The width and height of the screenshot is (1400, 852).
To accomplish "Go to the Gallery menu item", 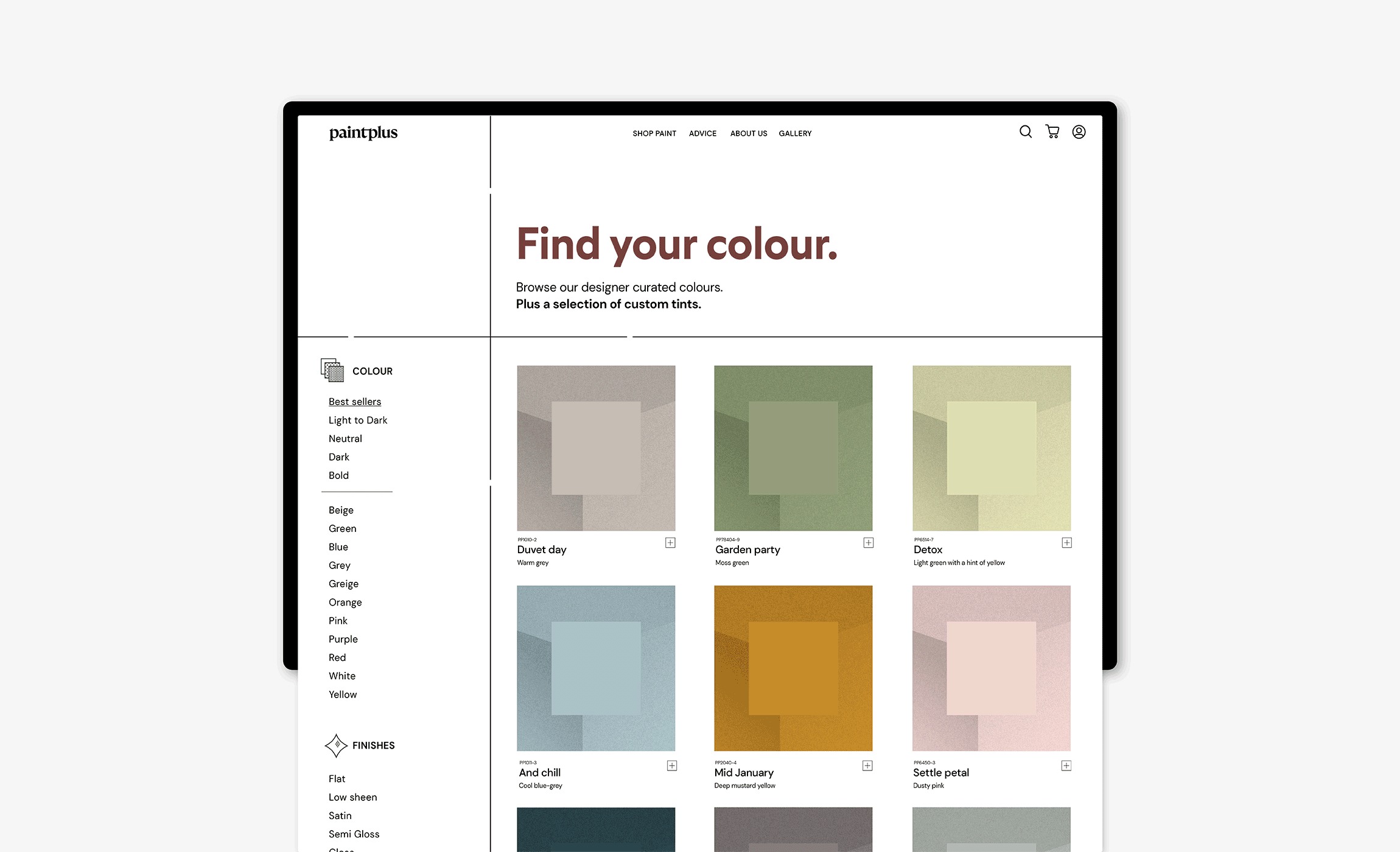I will coord(795,133).
